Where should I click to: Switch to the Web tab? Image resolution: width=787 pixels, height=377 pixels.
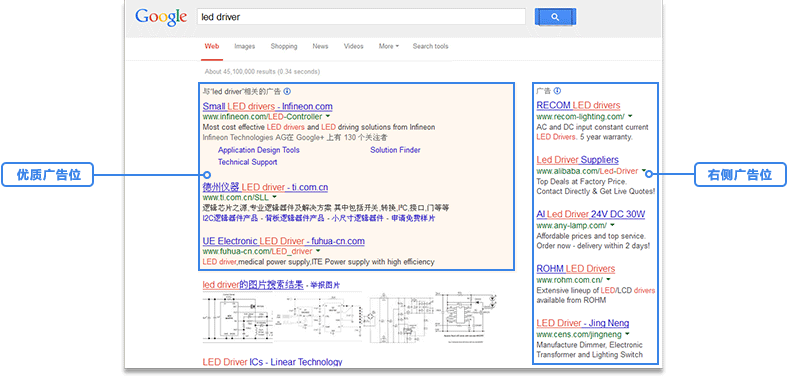[212, 46]
